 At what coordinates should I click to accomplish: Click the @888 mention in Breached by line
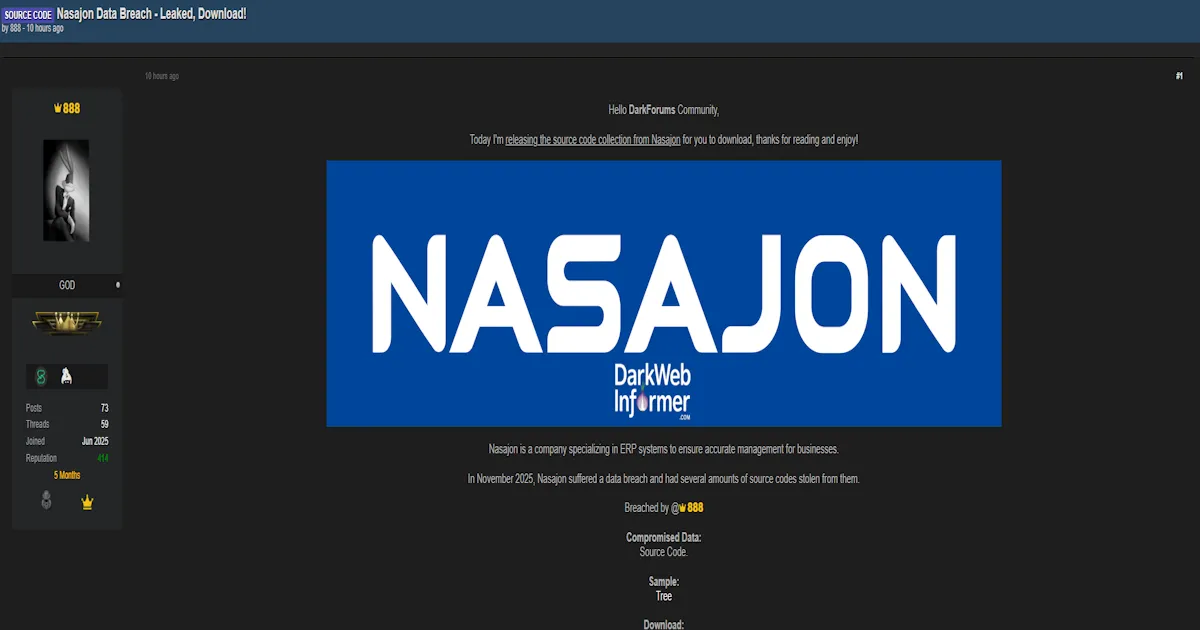point(691,507)
